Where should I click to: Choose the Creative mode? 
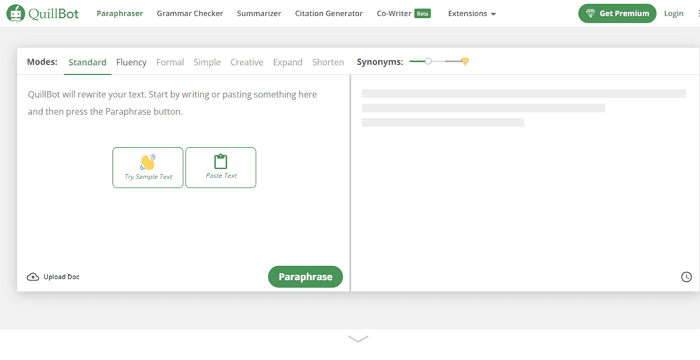[x=246, y=62]
